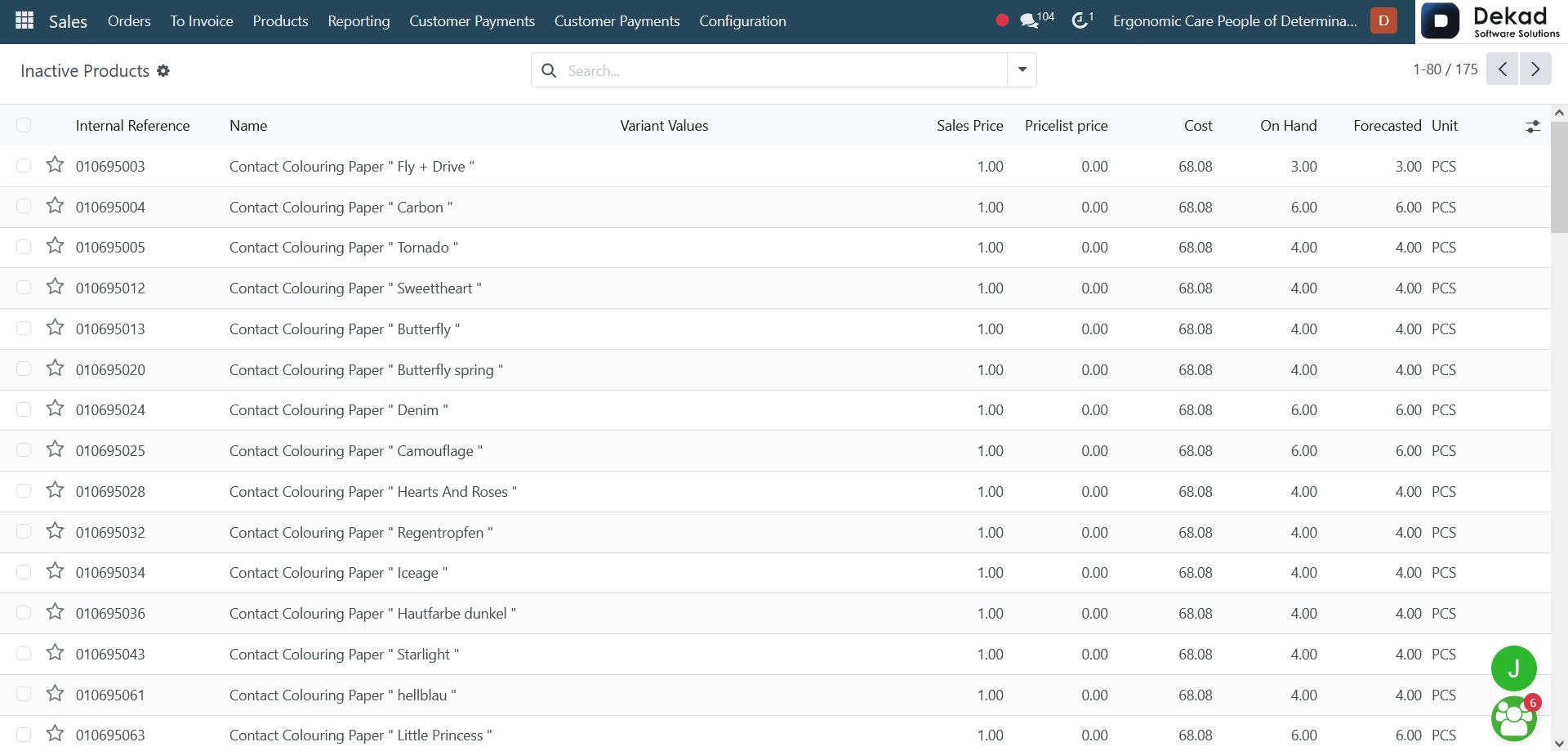Image resolution: width=1568 pixels, height=751 pixels.
Task: Click the scrollbar up arrow
Action: coord(1559,113)
